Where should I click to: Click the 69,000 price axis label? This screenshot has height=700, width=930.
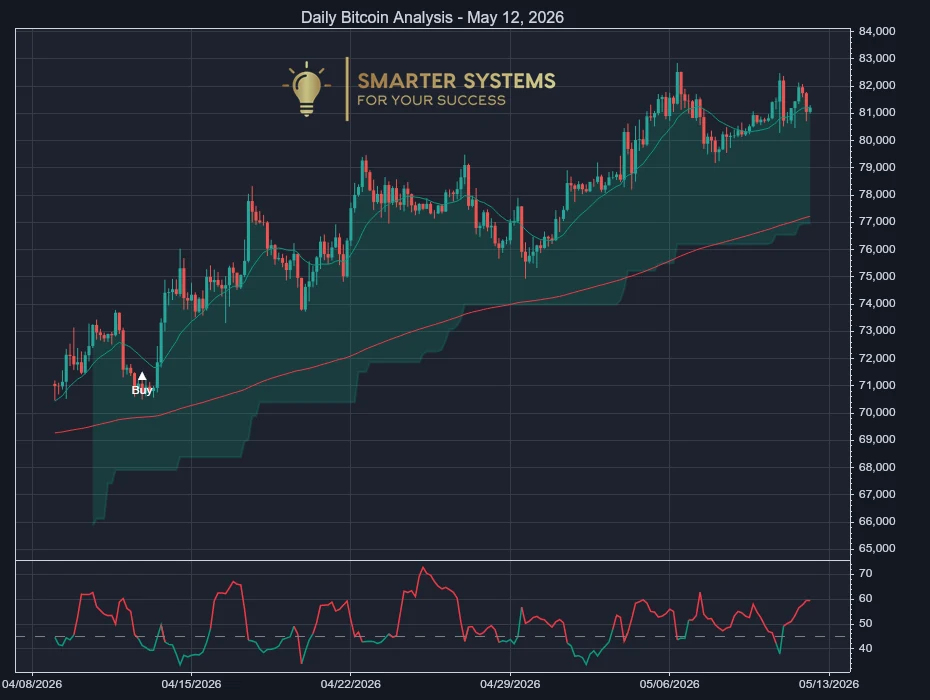(877, 440)
